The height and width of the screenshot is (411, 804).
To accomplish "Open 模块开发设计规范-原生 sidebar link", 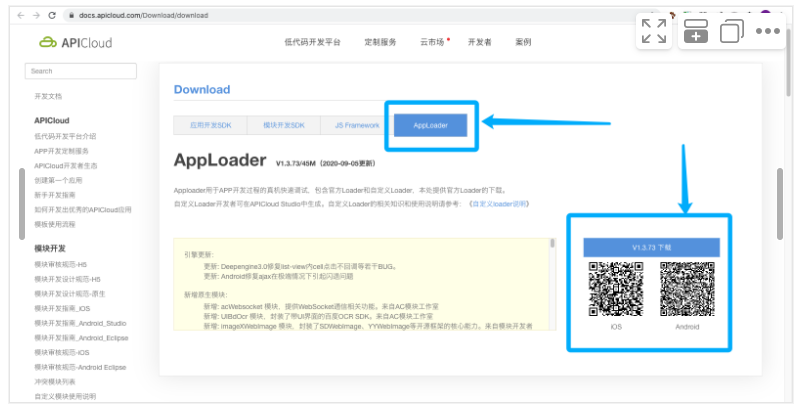I will (x=69, y=294).
